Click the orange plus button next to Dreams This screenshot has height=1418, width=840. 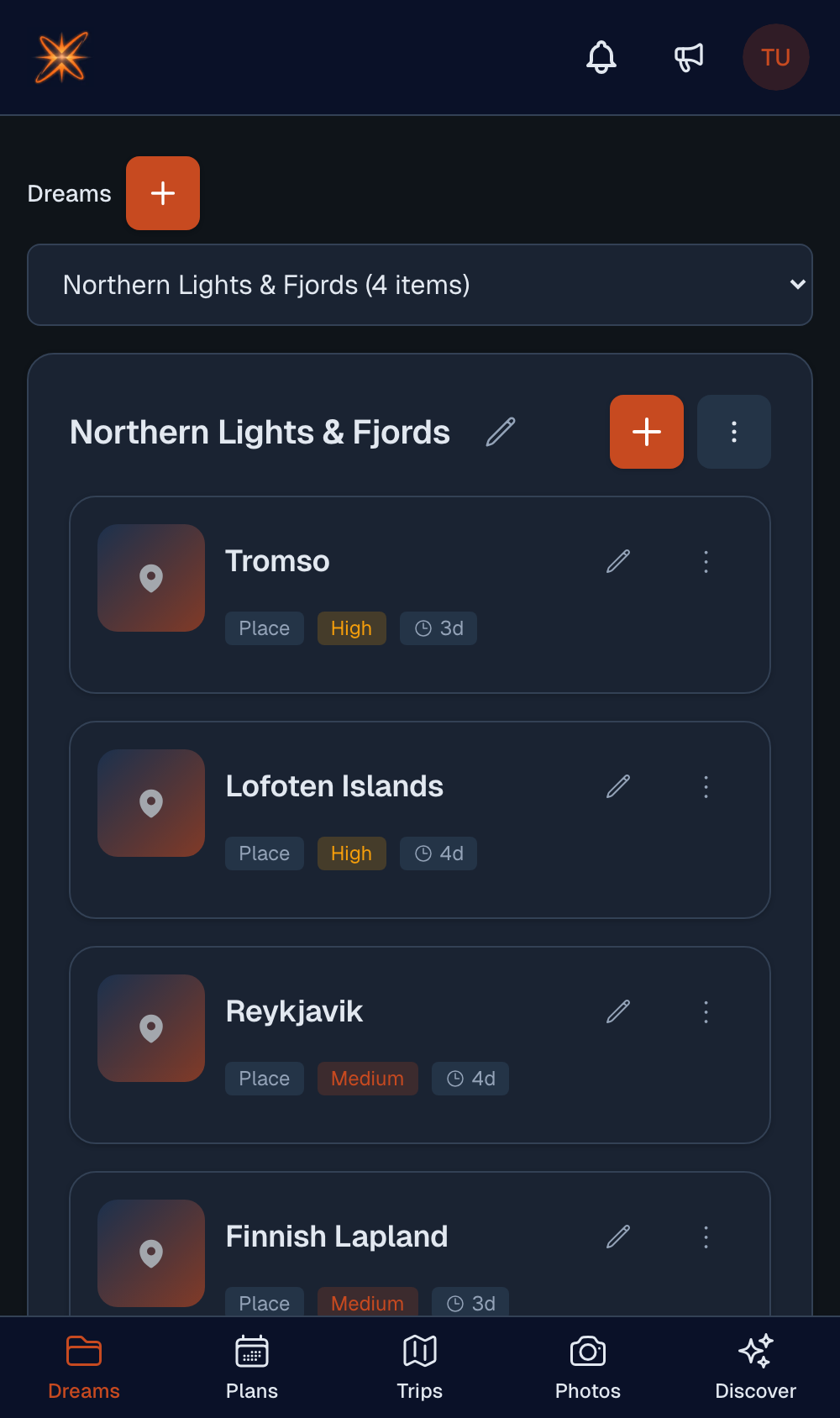click(163, 193)
